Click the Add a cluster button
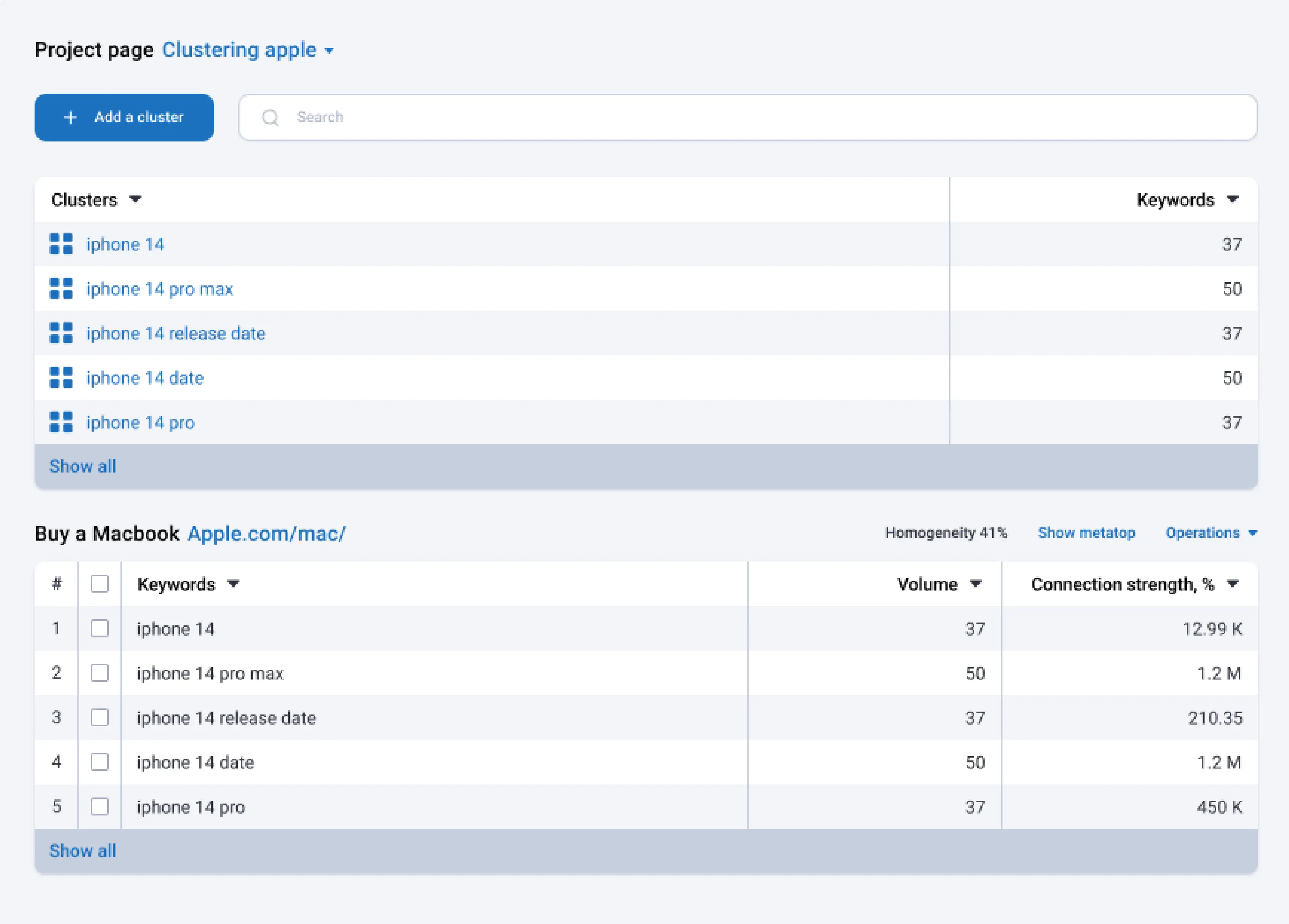 pyautogui.click(x=125, y=117)
